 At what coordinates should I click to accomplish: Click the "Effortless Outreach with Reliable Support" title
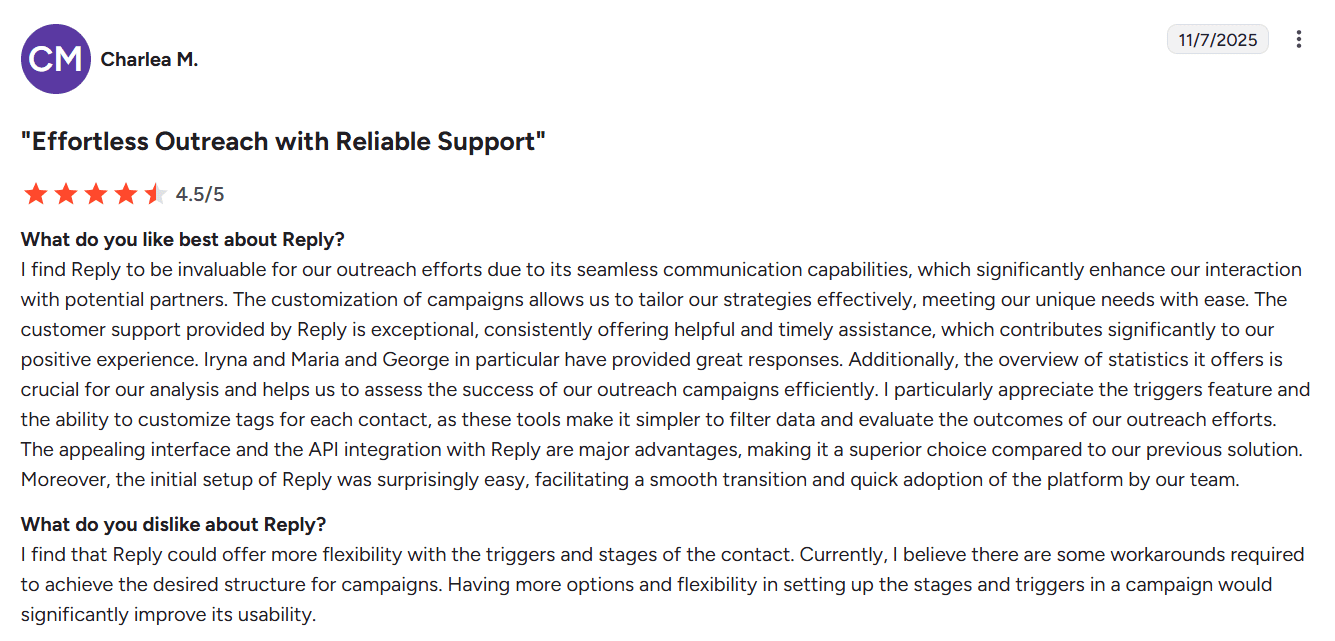tap(283, 142)
